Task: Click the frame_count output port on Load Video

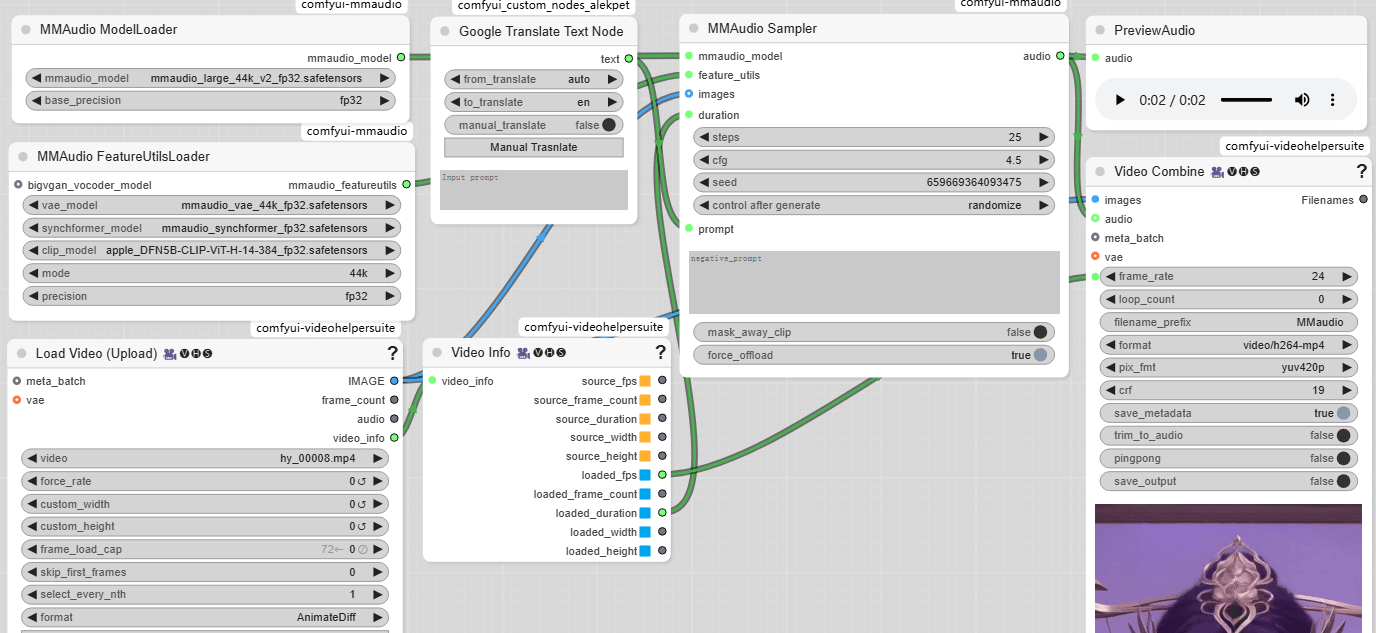Action: click(394, 400)
